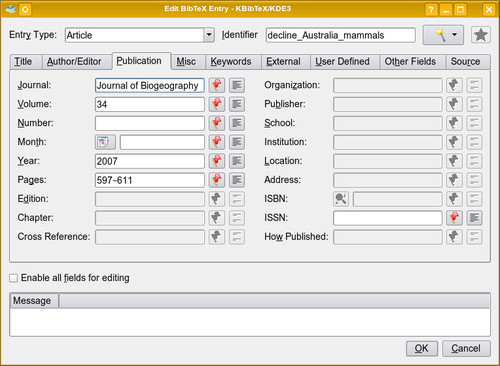Open the month calendar picker icon

105,142
